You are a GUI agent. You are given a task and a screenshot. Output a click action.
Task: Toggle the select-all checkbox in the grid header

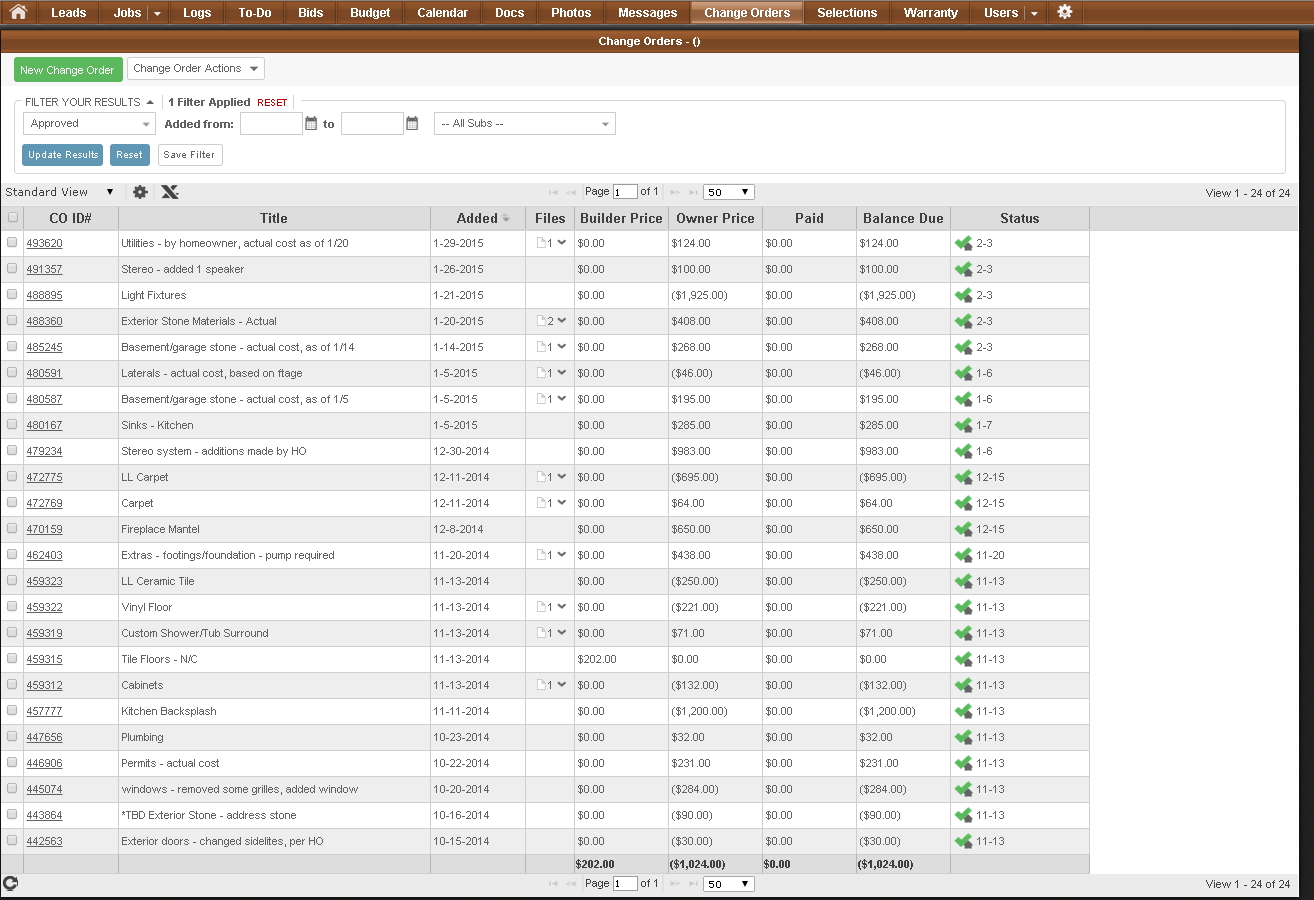coord(12,217)
